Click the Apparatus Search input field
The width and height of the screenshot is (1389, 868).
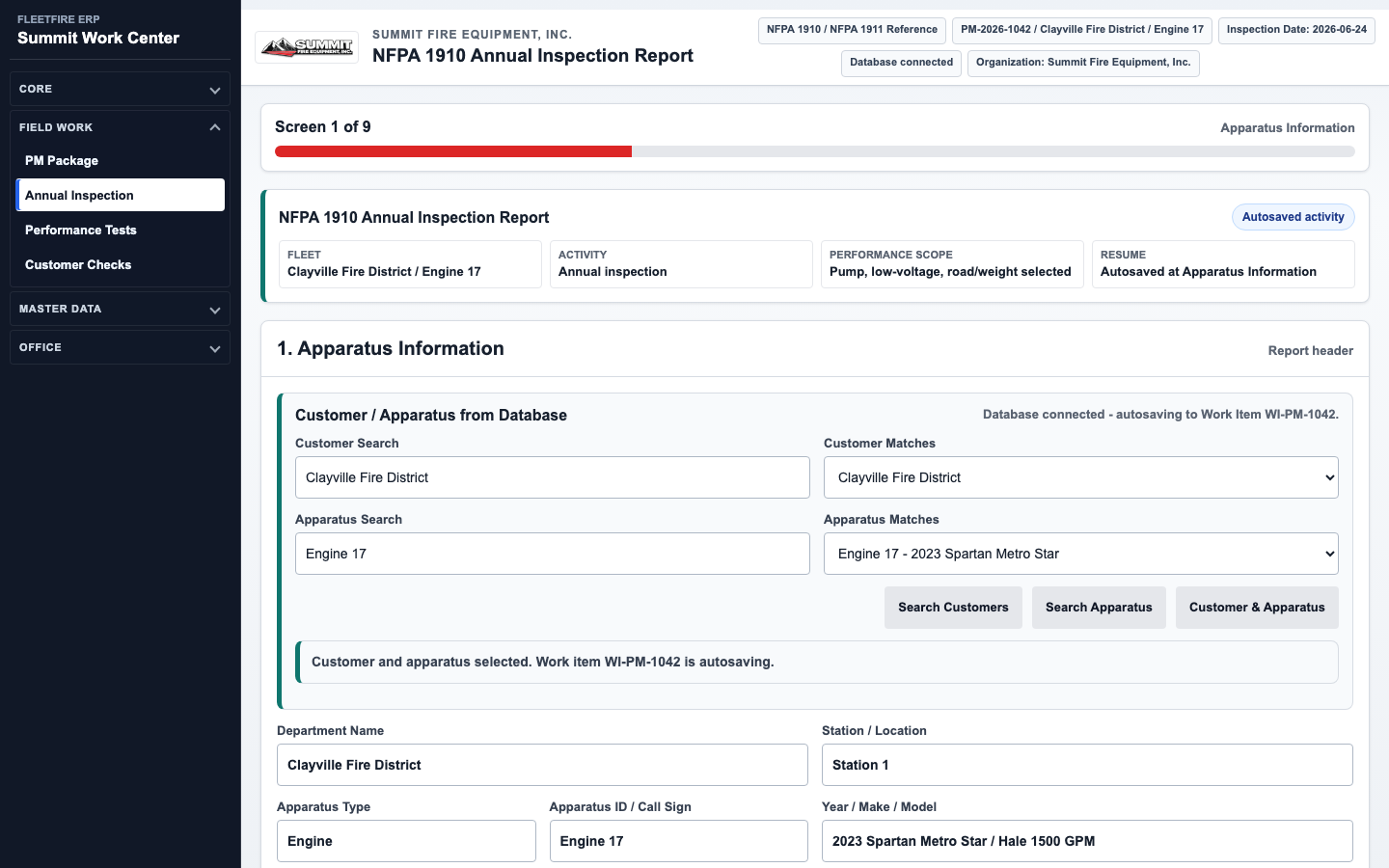(553, 554)
